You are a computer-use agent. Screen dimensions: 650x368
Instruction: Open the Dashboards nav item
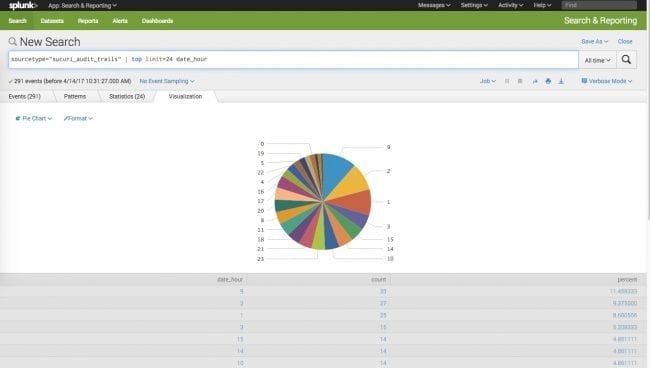pos(158,21)
